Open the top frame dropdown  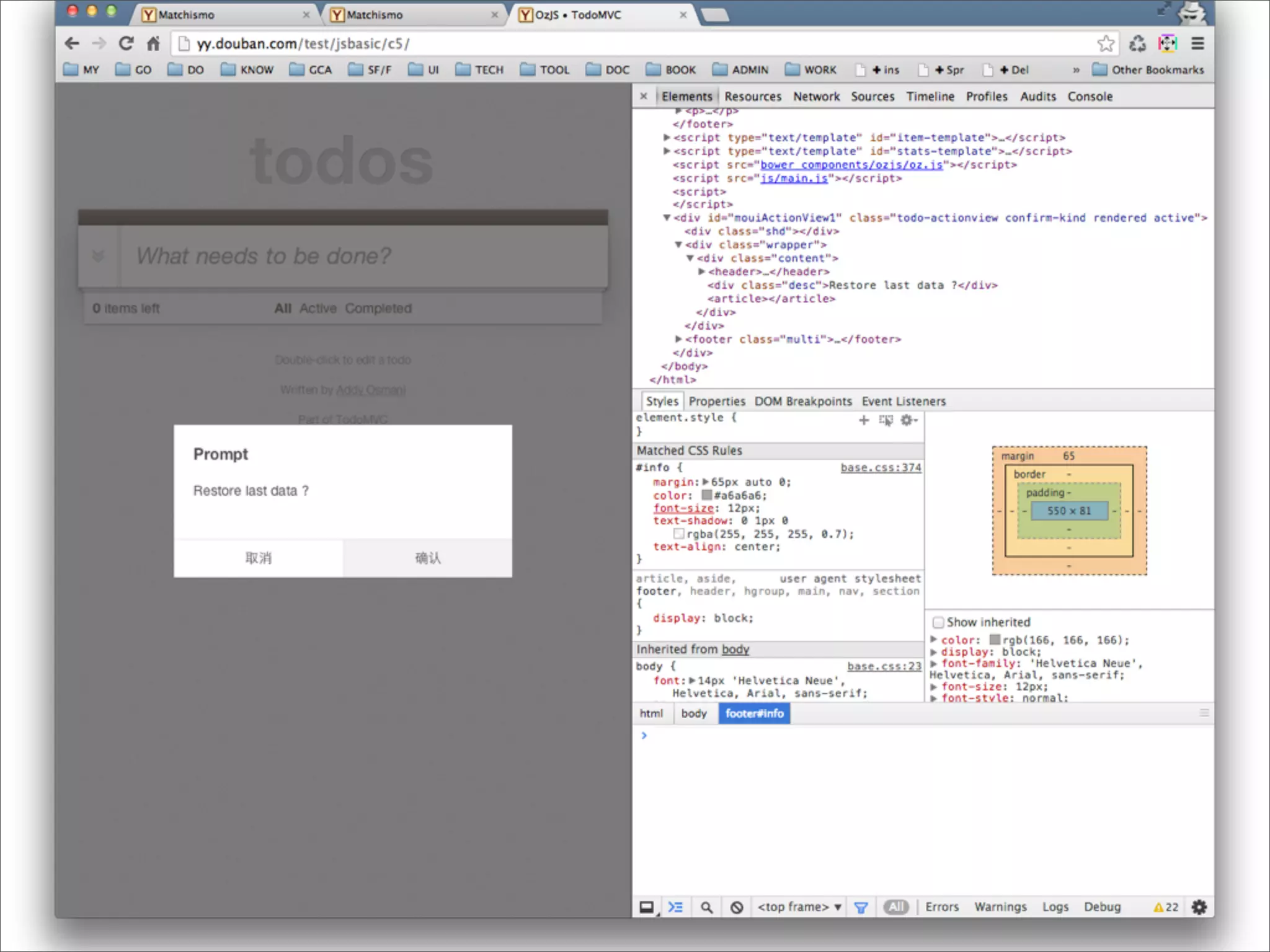pos(799,907)
